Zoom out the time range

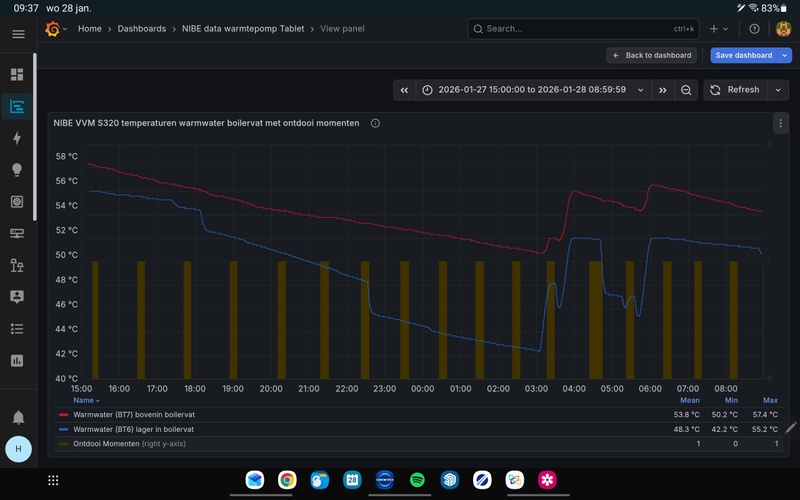click(x=686, y=90)
